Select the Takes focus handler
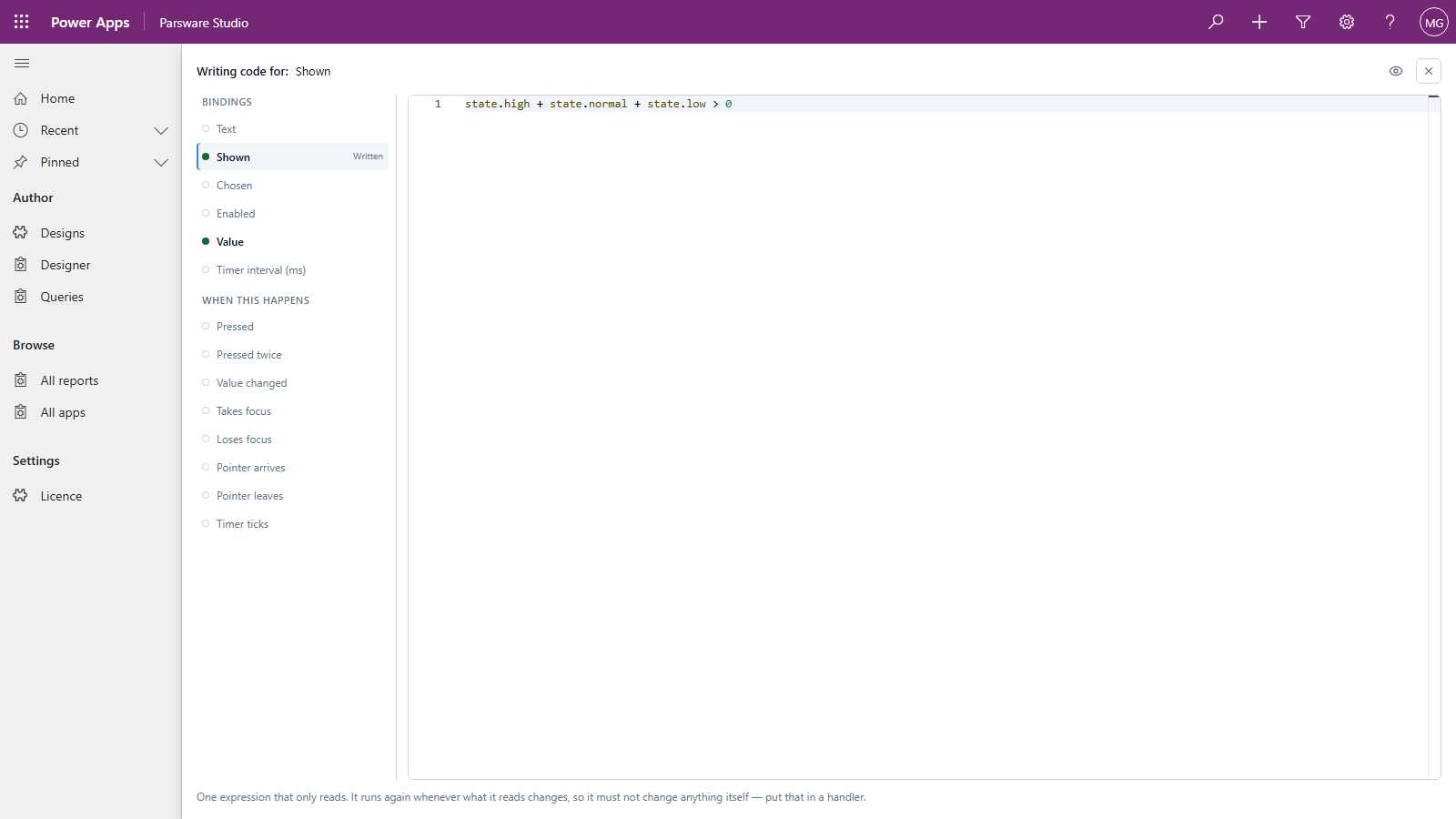Screen dimensions: 1456x819 292,411
